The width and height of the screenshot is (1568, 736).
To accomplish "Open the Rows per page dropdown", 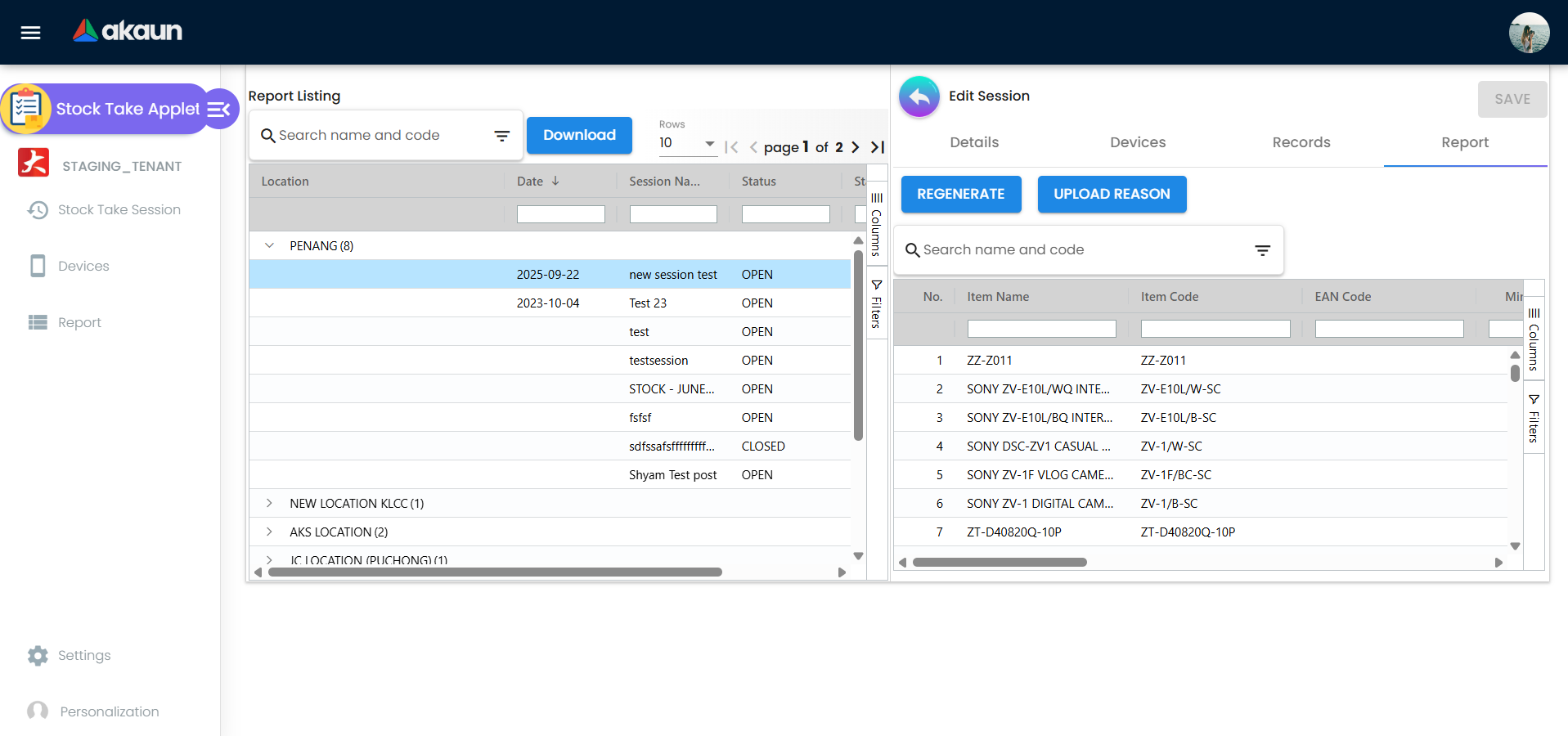I will coord(708,143).
